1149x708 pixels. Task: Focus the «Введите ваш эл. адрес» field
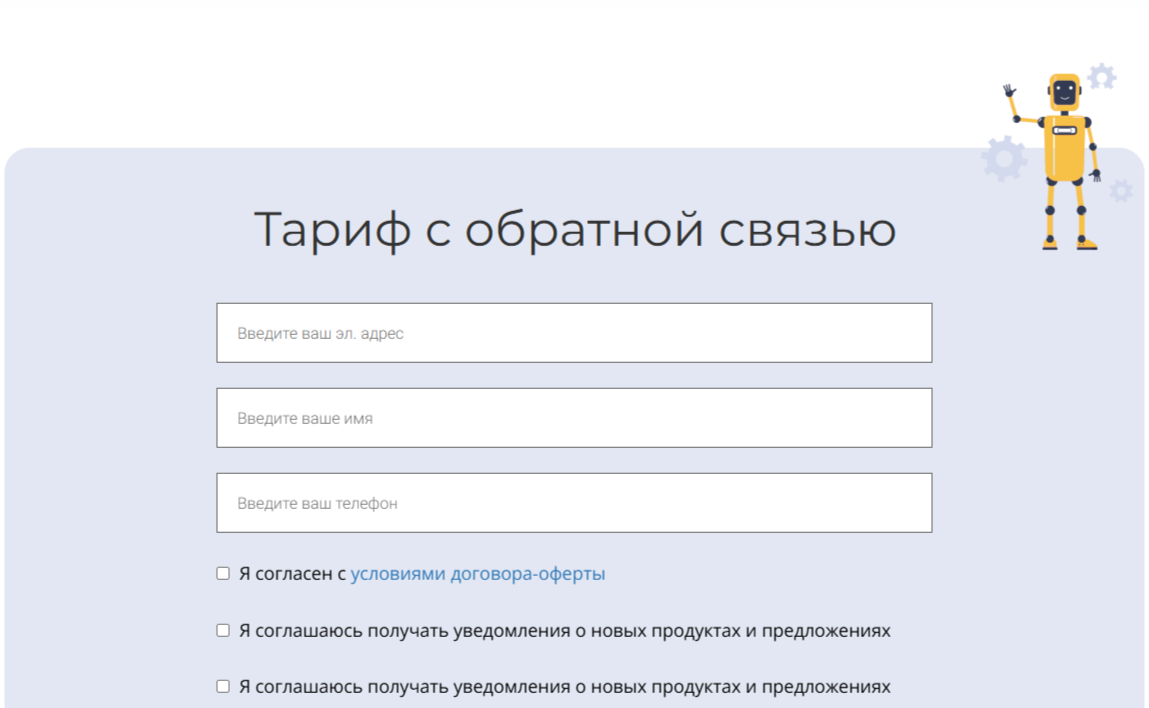[574, 333]
